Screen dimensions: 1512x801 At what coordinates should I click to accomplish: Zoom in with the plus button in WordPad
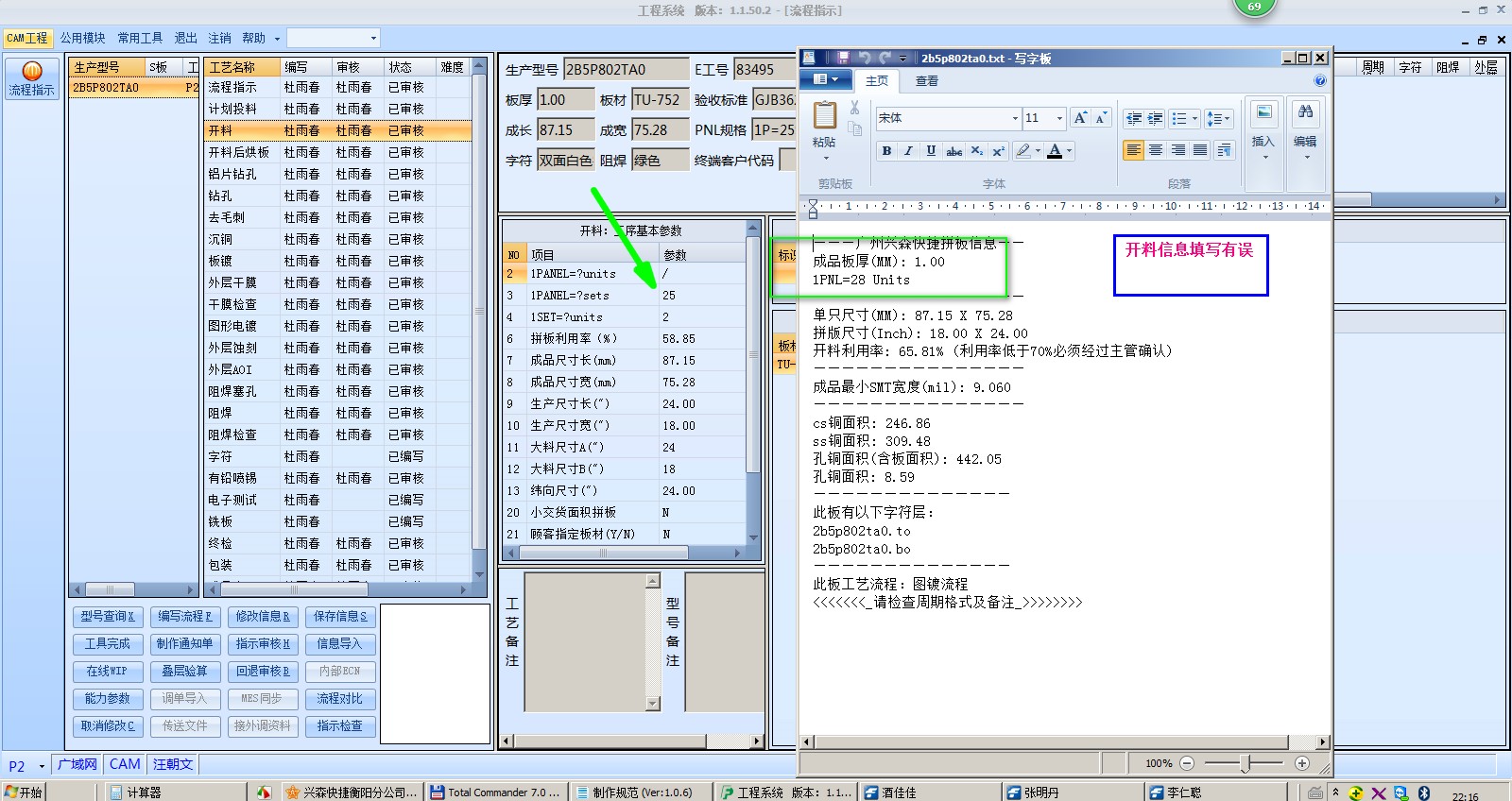(x=1302, y=763)
